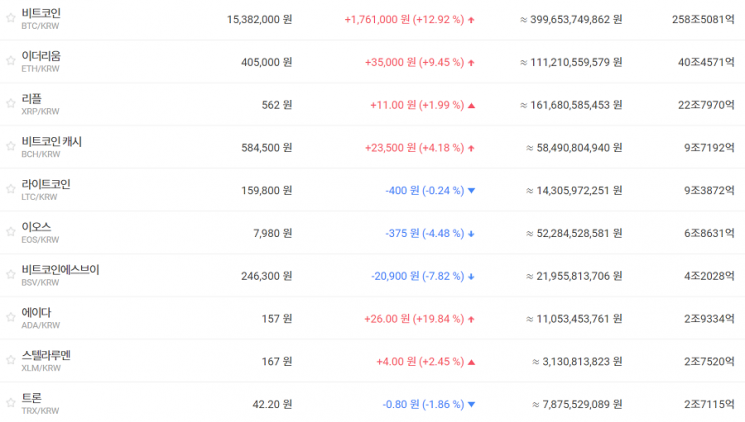Click the change -400 원 (-0.24 %)

[x=425, y=191]
